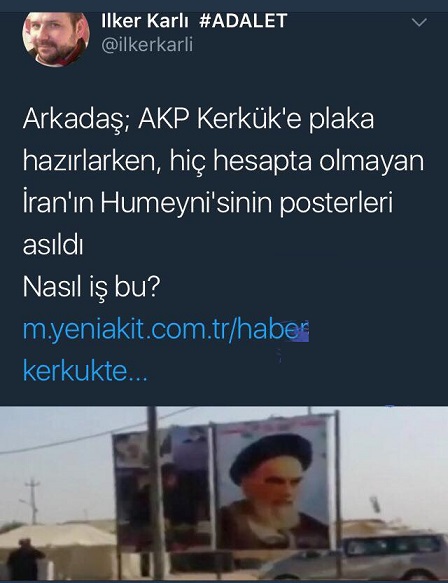Screen dimensions: 448x583
Task: Tap the line 'hazırlarken, hiç hesapta olmayan'
Action: [223, 162]
